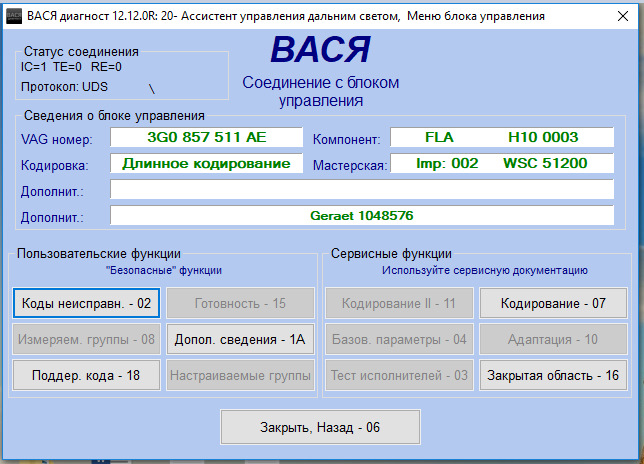Click Закрыть, Назад - 06
The image size is (644, 464).
click(320, 427)
